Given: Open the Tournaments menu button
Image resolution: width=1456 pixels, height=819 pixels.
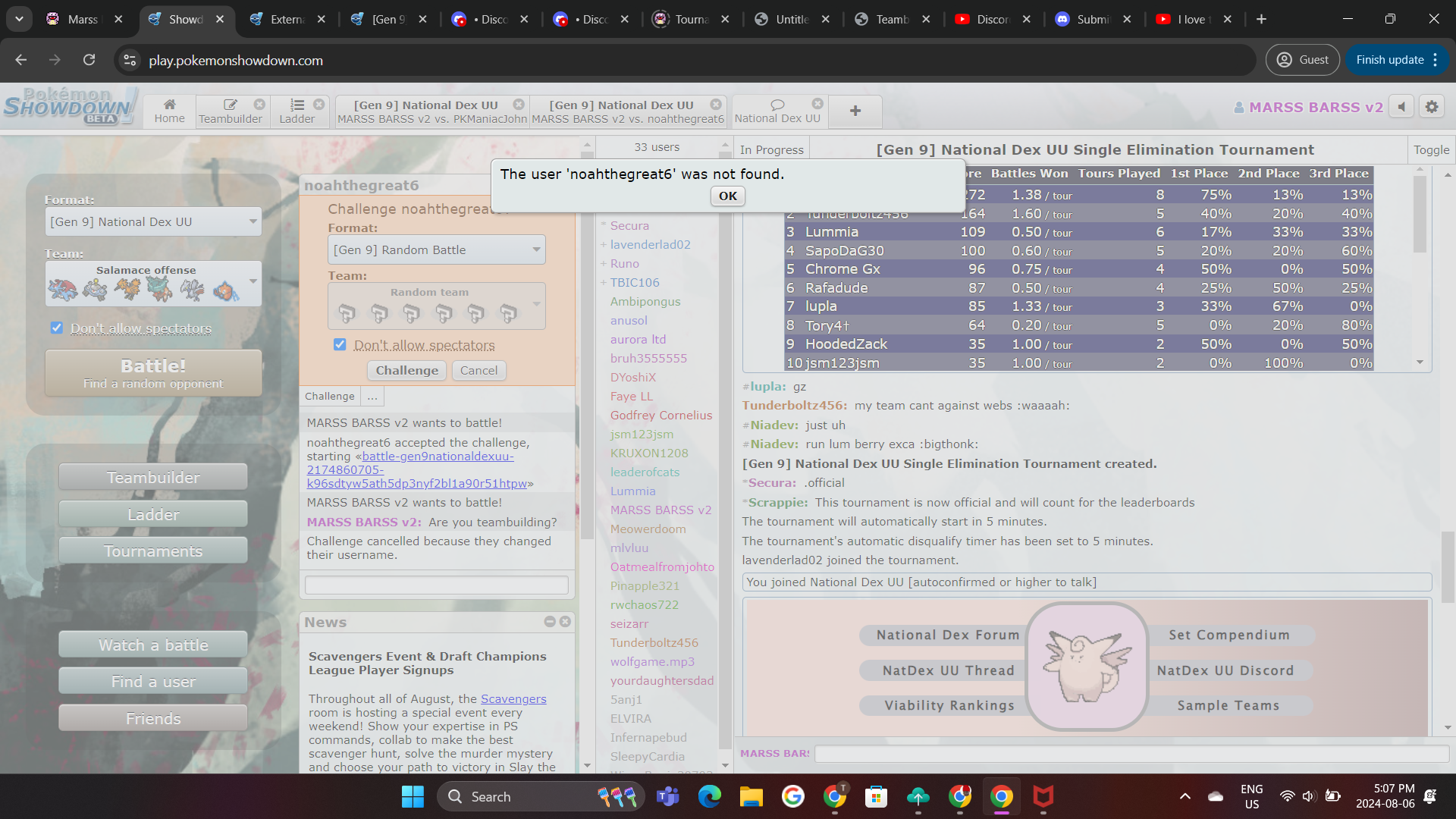Looking at the screenshot, I should [153, 551].
